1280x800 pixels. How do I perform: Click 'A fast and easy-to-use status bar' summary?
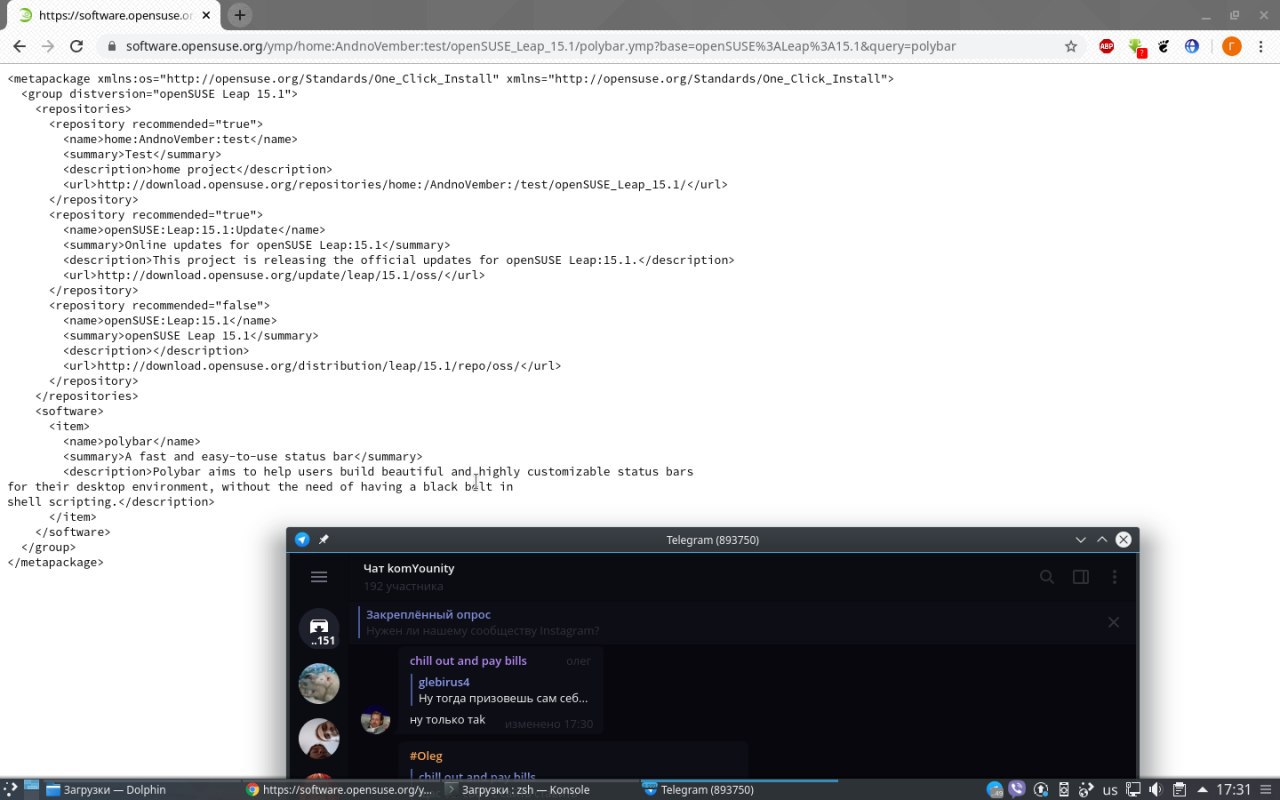point(239,456)
